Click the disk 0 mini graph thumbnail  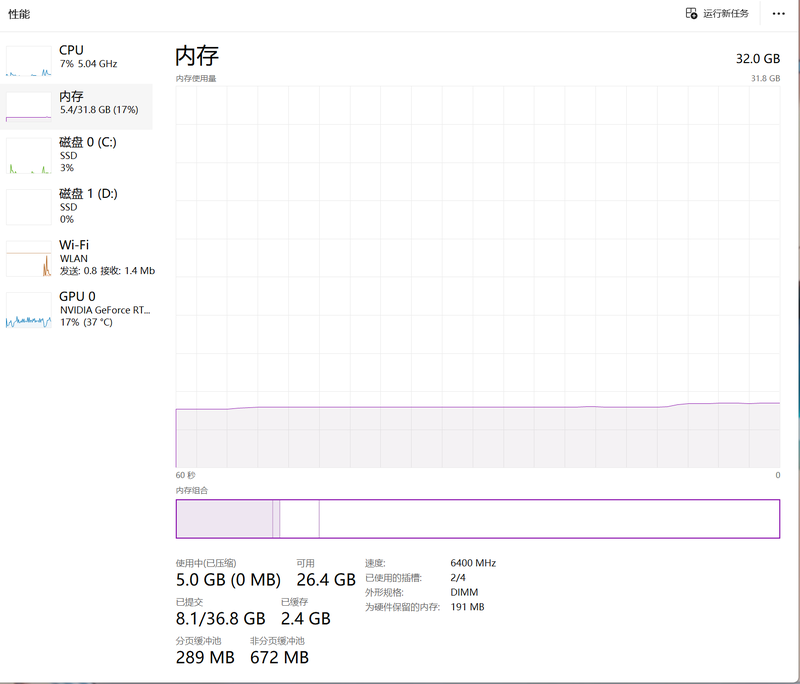(29, 156)
